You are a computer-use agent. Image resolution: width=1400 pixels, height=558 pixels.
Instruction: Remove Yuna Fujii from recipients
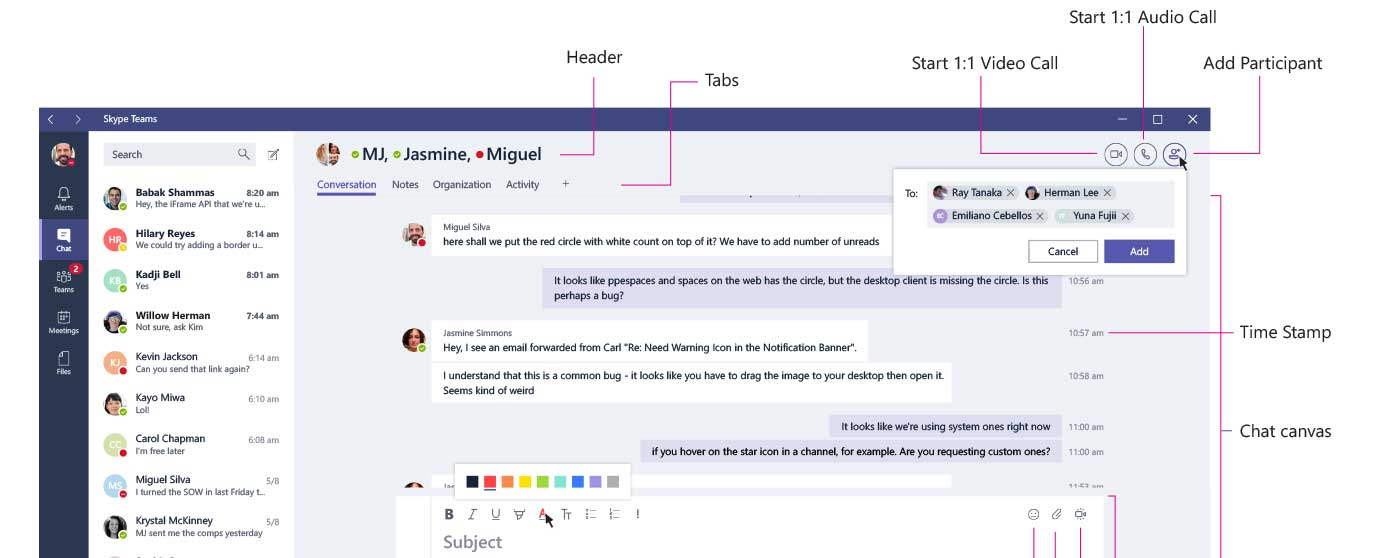click(1125, 216)
